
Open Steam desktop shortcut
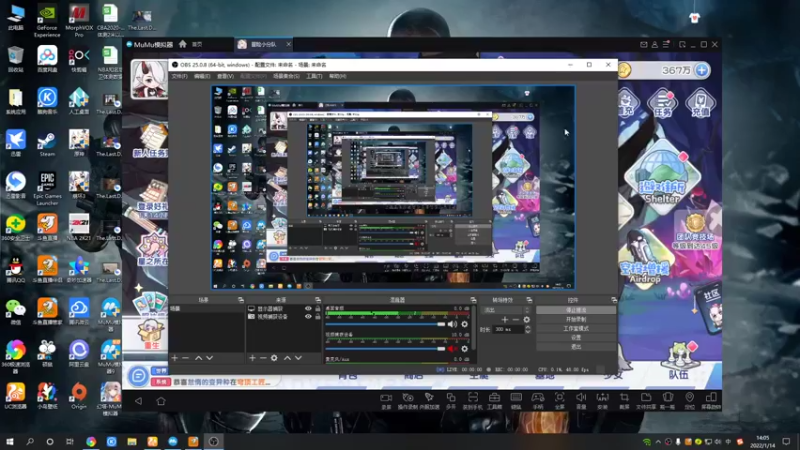click(x=47, y=144)
